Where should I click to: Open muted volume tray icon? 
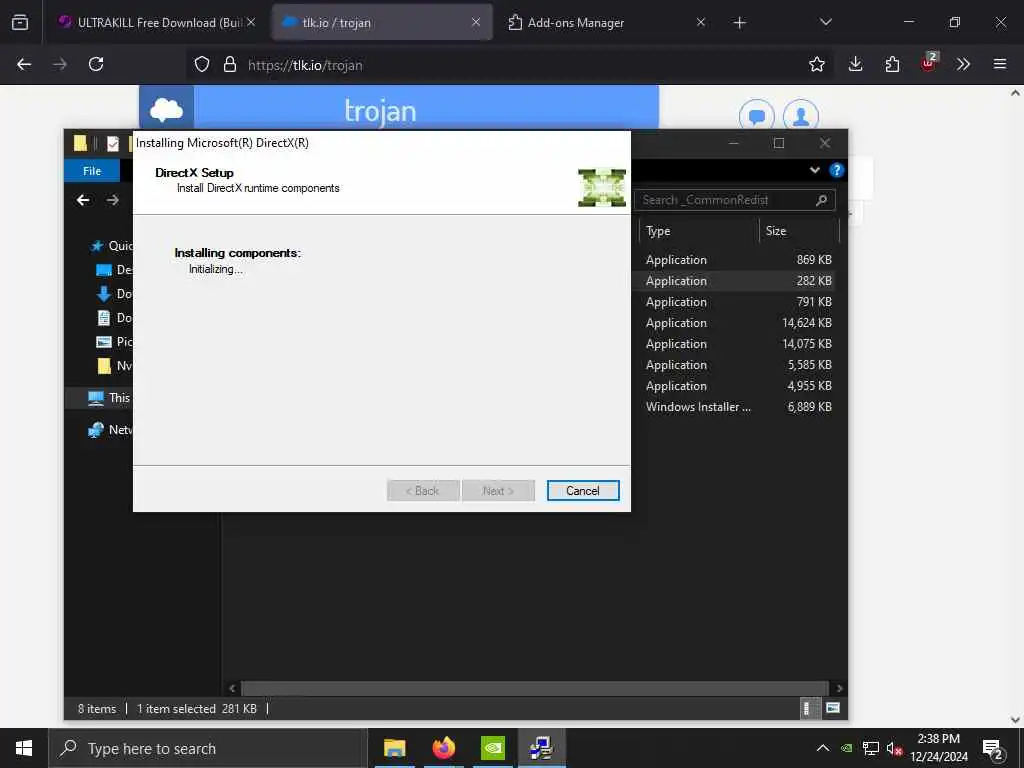pyautogui.click(x=894, y=748)
